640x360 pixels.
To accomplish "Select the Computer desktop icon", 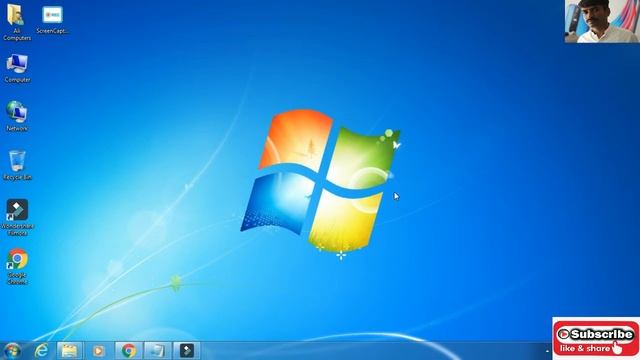I will click(17, 68).
